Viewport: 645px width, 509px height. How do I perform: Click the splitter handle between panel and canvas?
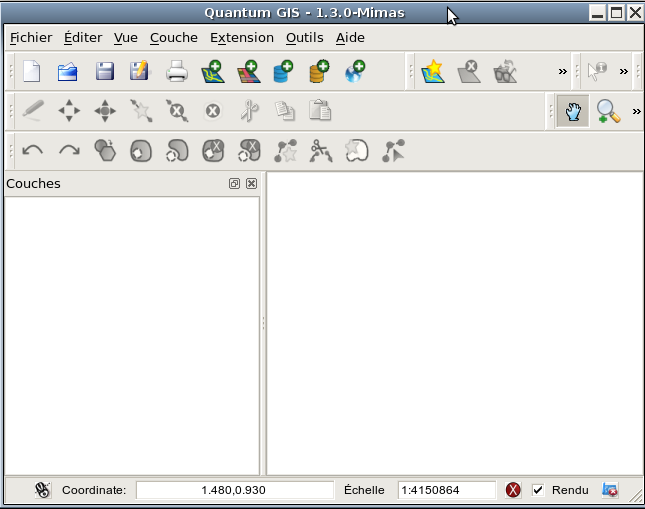pyautogui.click(x=263, y=323)
